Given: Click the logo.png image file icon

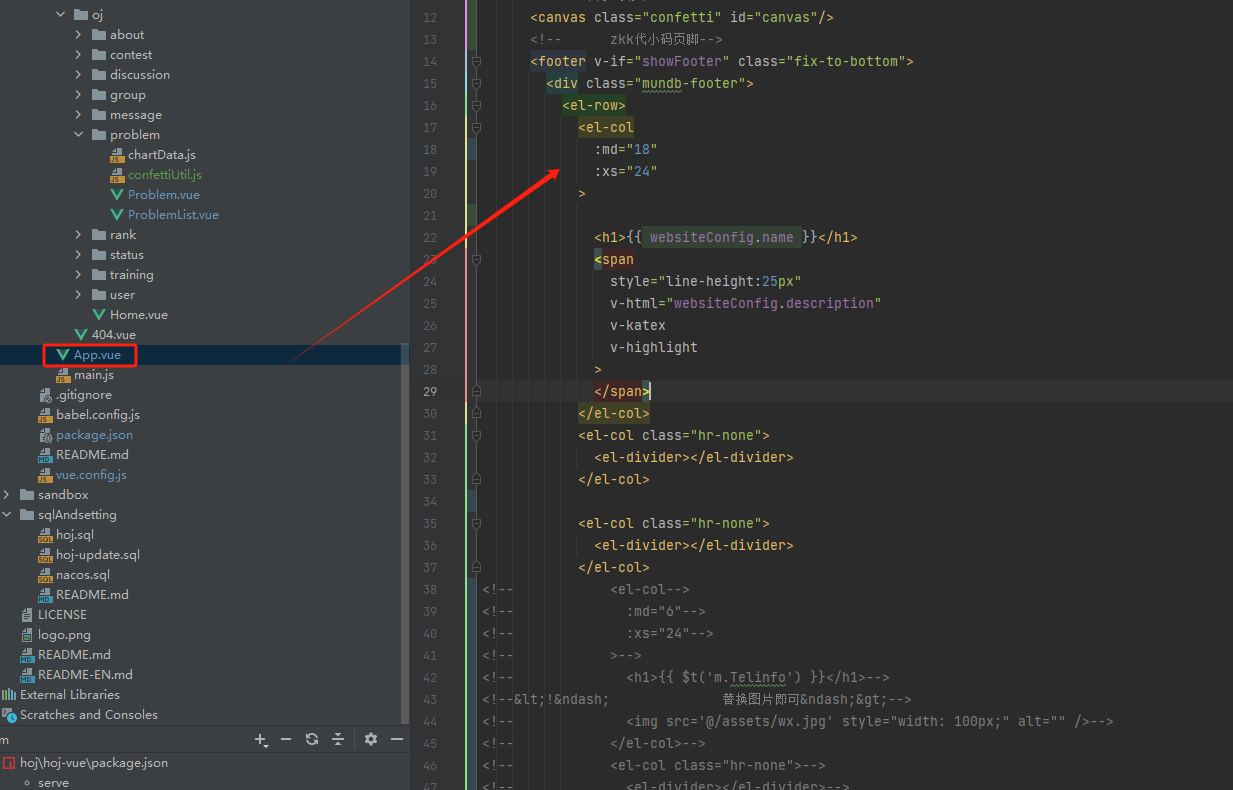Looking at the screenshot, I should pyautogui.click(x=27, y=635).
